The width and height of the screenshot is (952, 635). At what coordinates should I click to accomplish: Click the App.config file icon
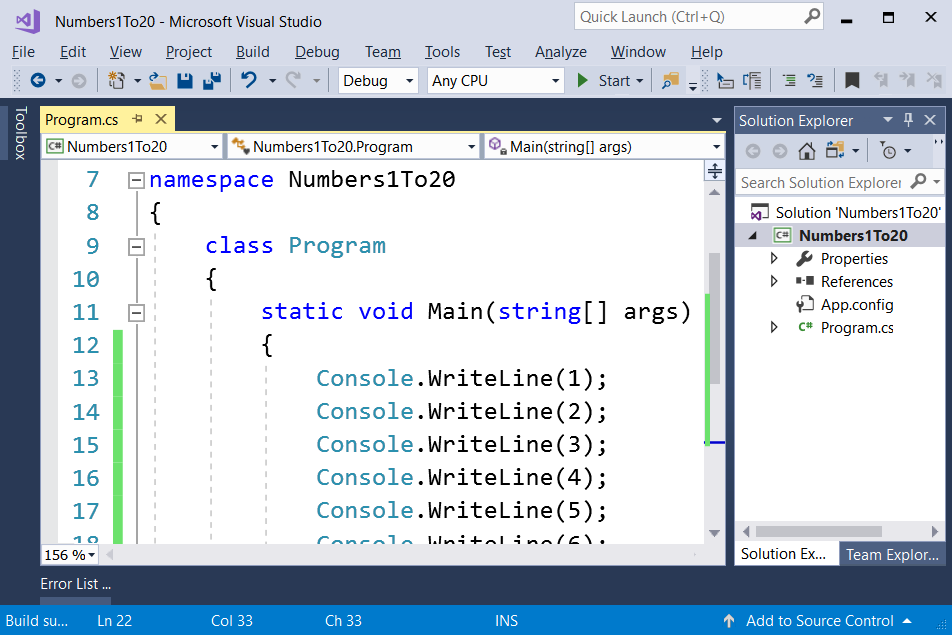click(805, 304)
